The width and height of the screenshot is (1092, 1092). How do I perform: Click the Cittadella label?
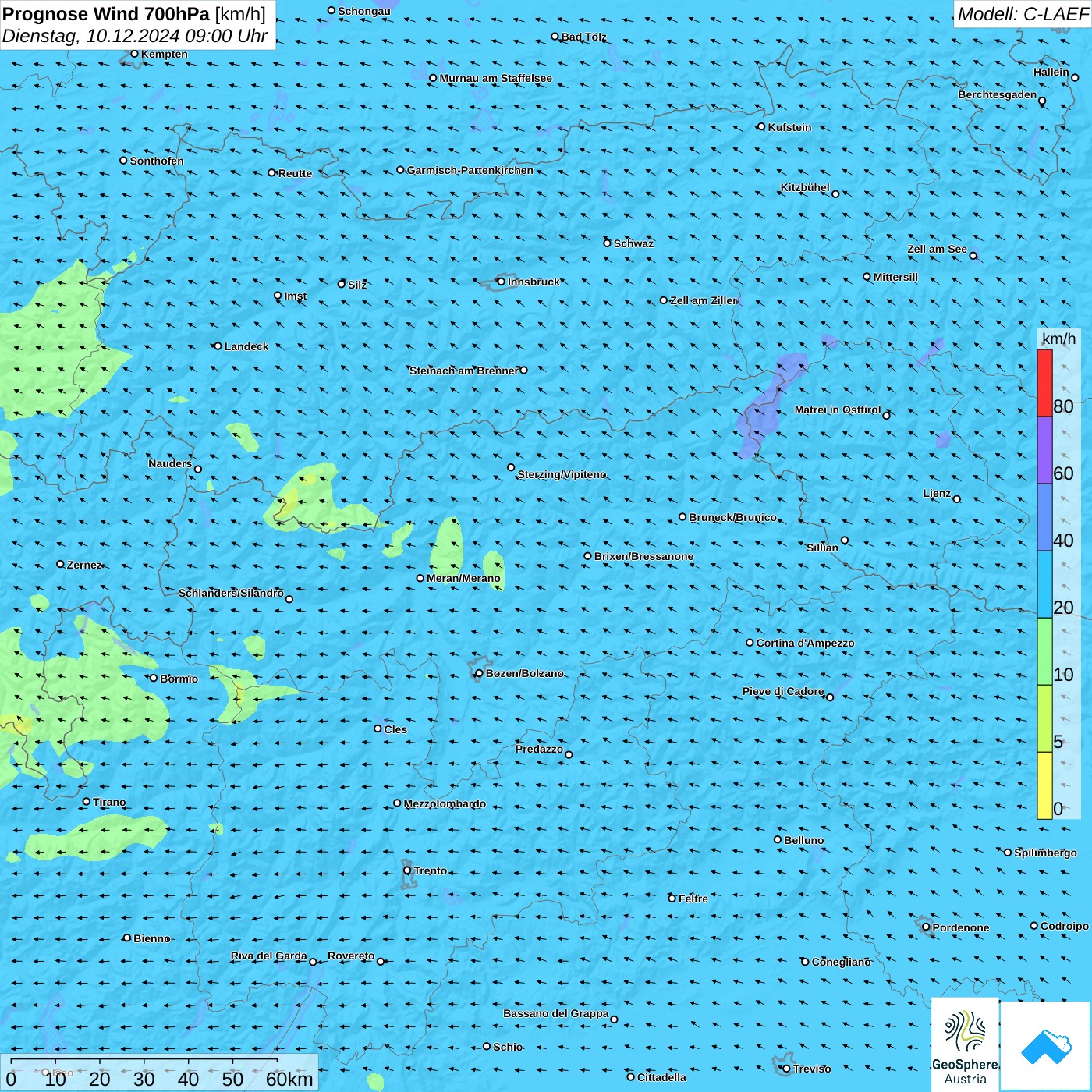click(661, 1077)
